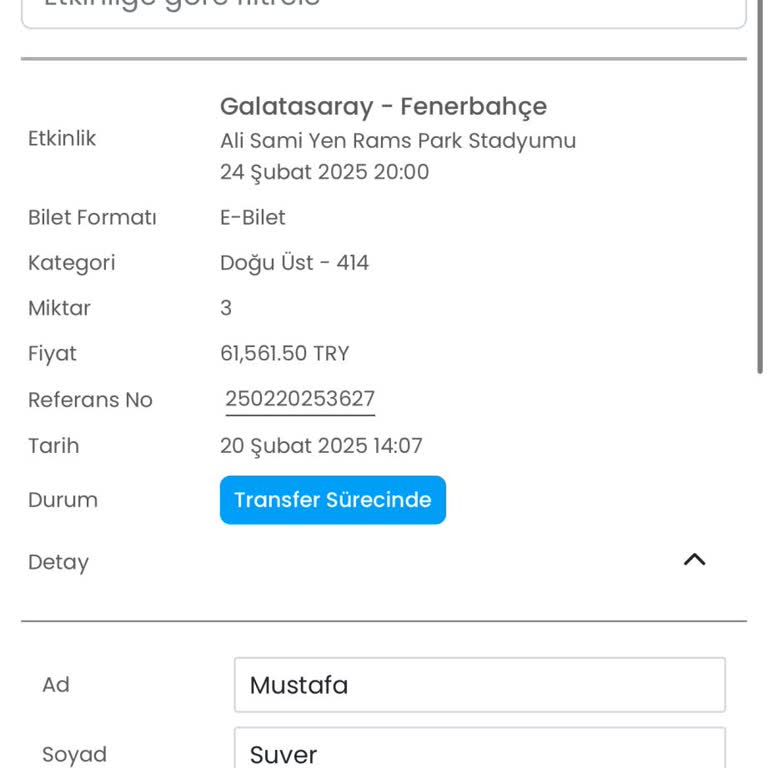Screen dimensions: 768x768
Task: Click the Ad label beside Mustafa
Action: (56, 685)
